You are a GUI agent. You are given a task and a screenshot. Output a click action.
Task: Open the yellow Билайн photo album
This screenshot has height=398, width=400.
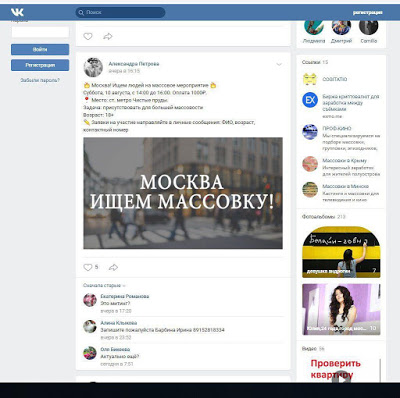[341, 252]
